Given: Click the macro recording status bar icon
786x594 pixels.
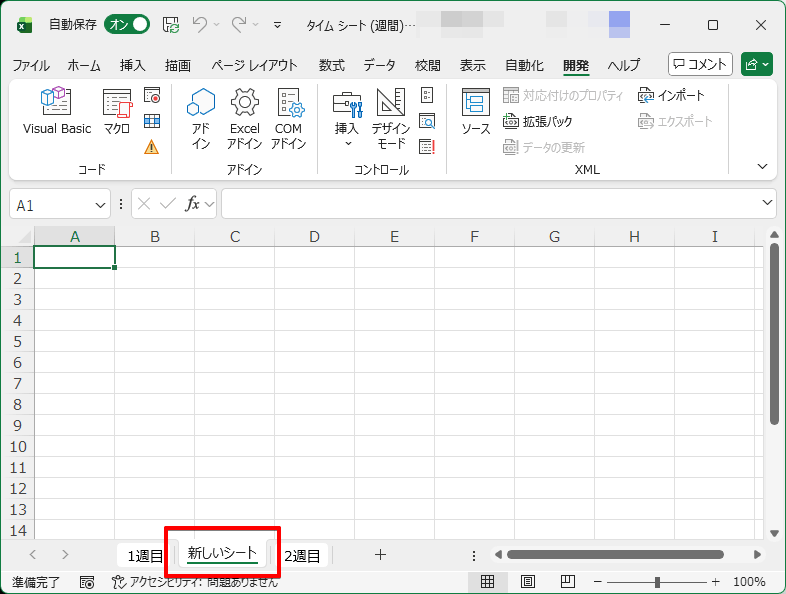Looking at the screenshot, I should tap(87, 582).
